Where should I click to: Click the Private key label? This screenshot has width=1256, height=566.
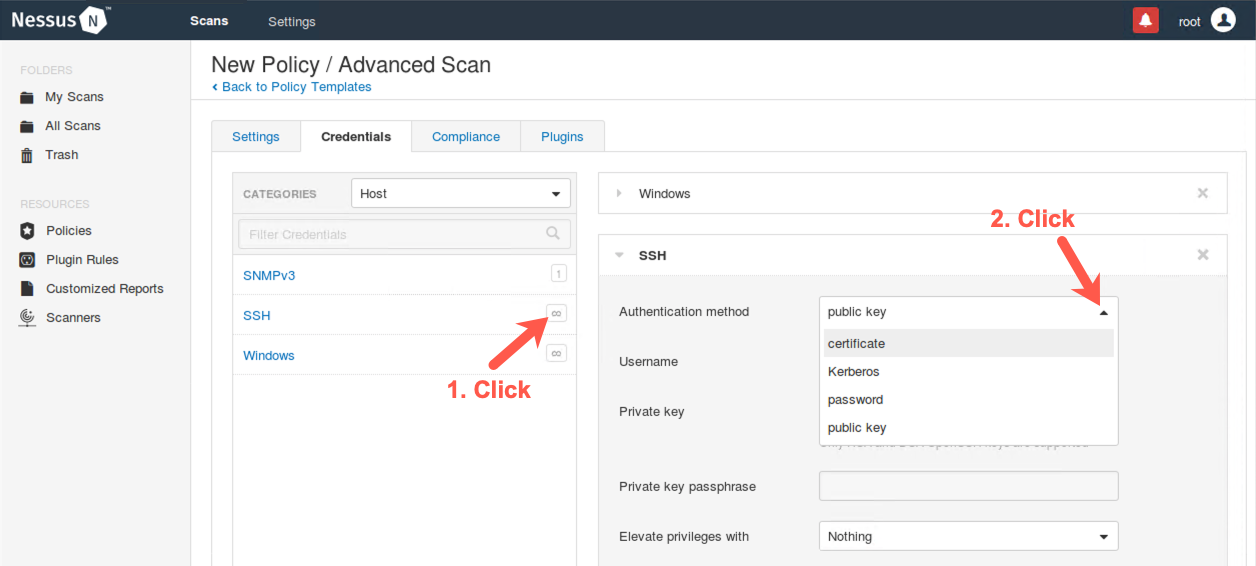pyautogui.click(x=652, y=411)
